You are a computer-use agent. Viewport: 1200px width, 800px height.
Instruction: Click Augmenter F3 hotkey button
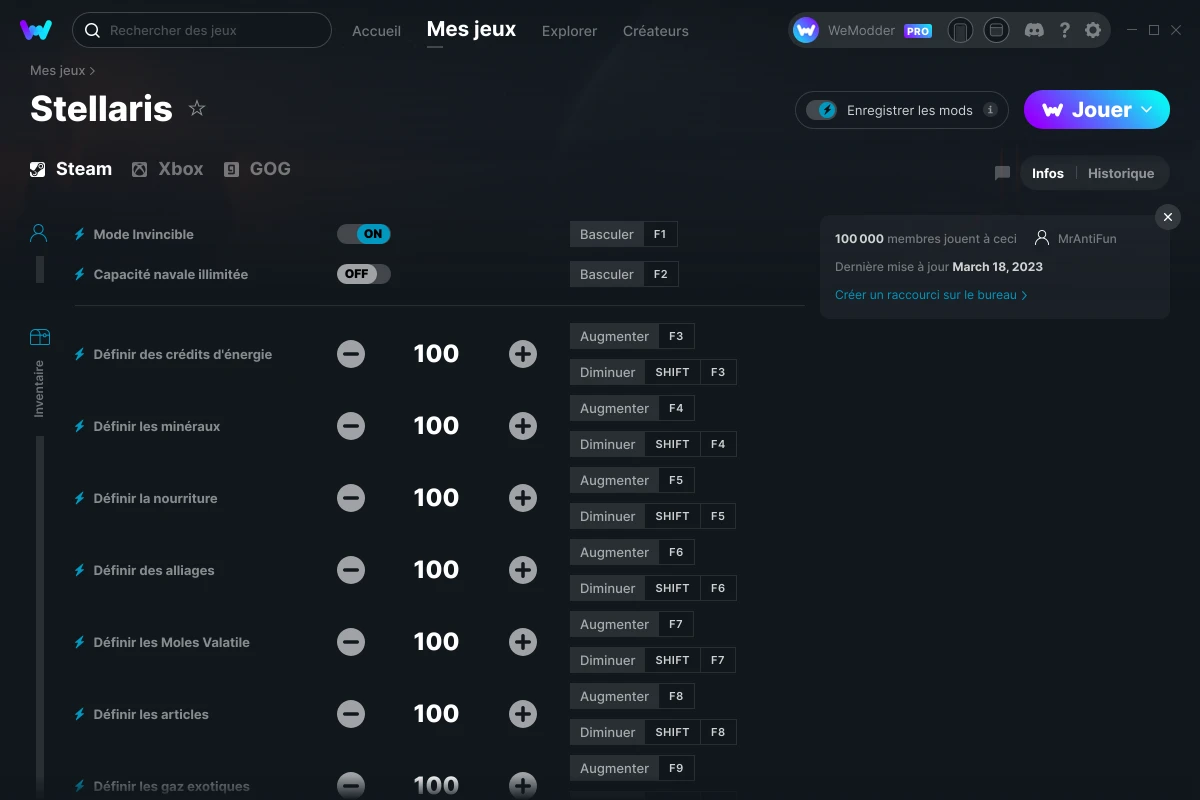click(632, 336)
